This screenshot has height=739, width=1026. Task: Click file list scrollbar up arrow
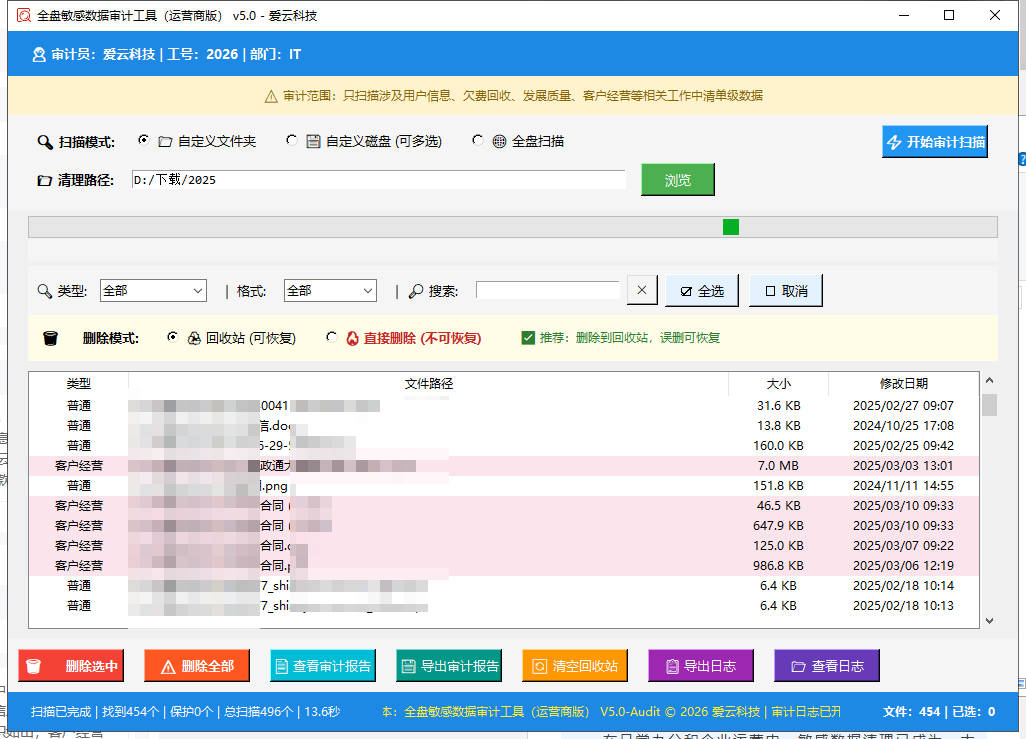point(989,380)
